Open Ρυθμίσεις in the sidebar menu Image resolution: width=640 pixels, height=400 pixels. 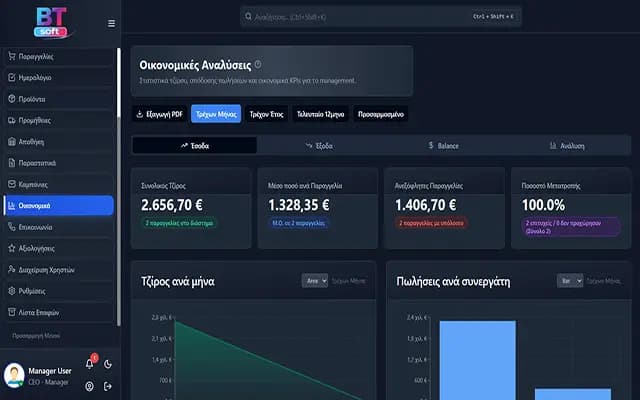click(x=58, y=291)
